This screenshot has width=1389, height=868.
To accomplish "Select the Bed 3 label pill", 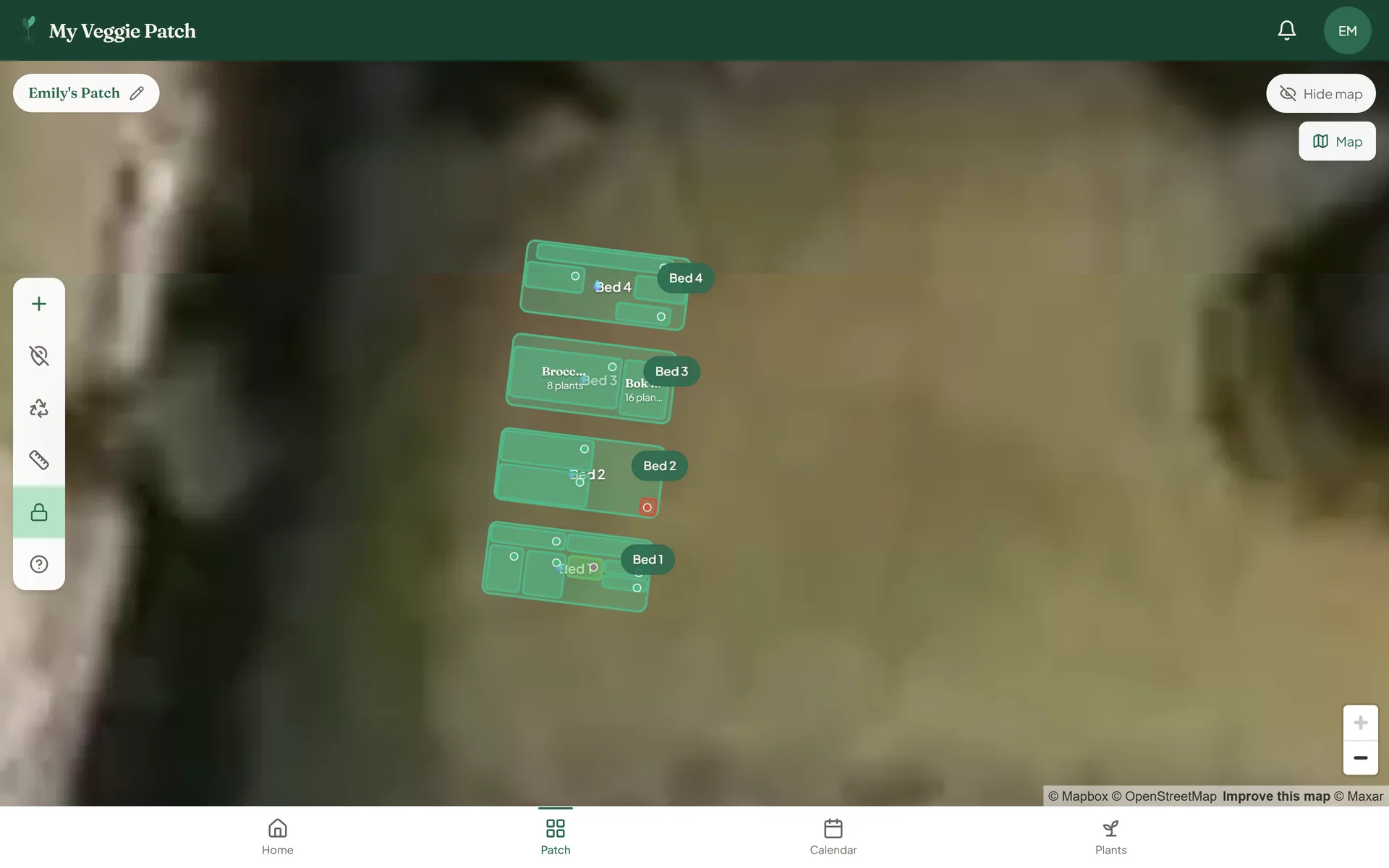I will click(671, 371).
